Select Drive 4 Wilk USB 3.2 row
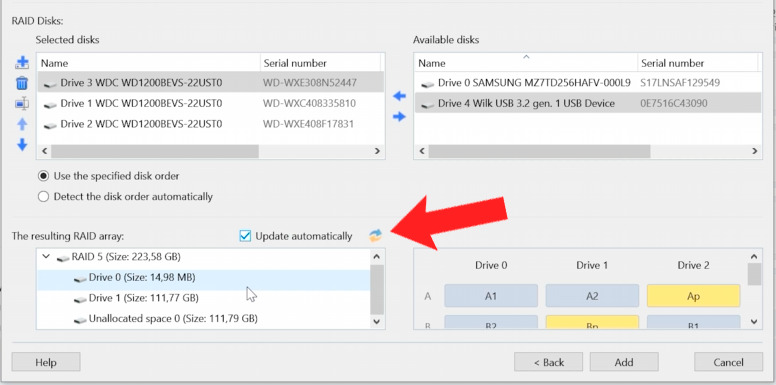This screenshot has height=385, width=776. (588, 103)
